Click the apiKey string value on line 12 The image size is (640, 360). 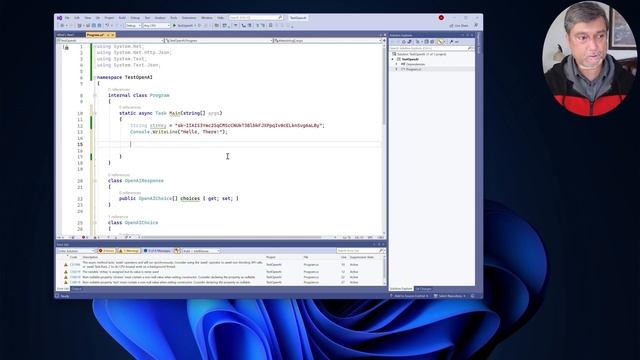[248, 126]
